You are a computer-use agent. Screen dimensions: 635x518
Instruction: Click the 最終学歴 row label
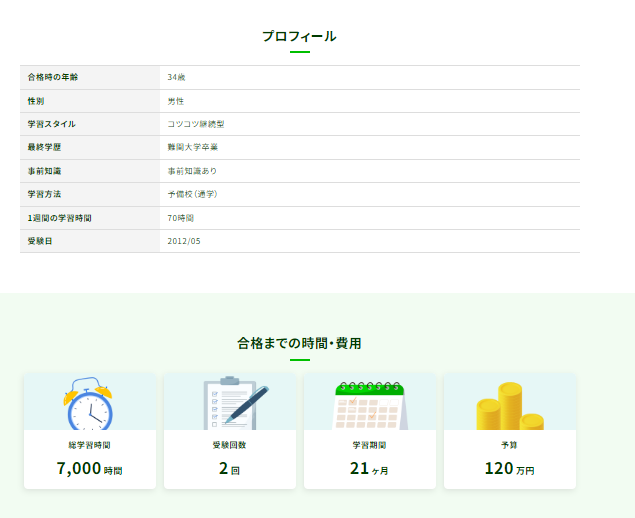44,147
